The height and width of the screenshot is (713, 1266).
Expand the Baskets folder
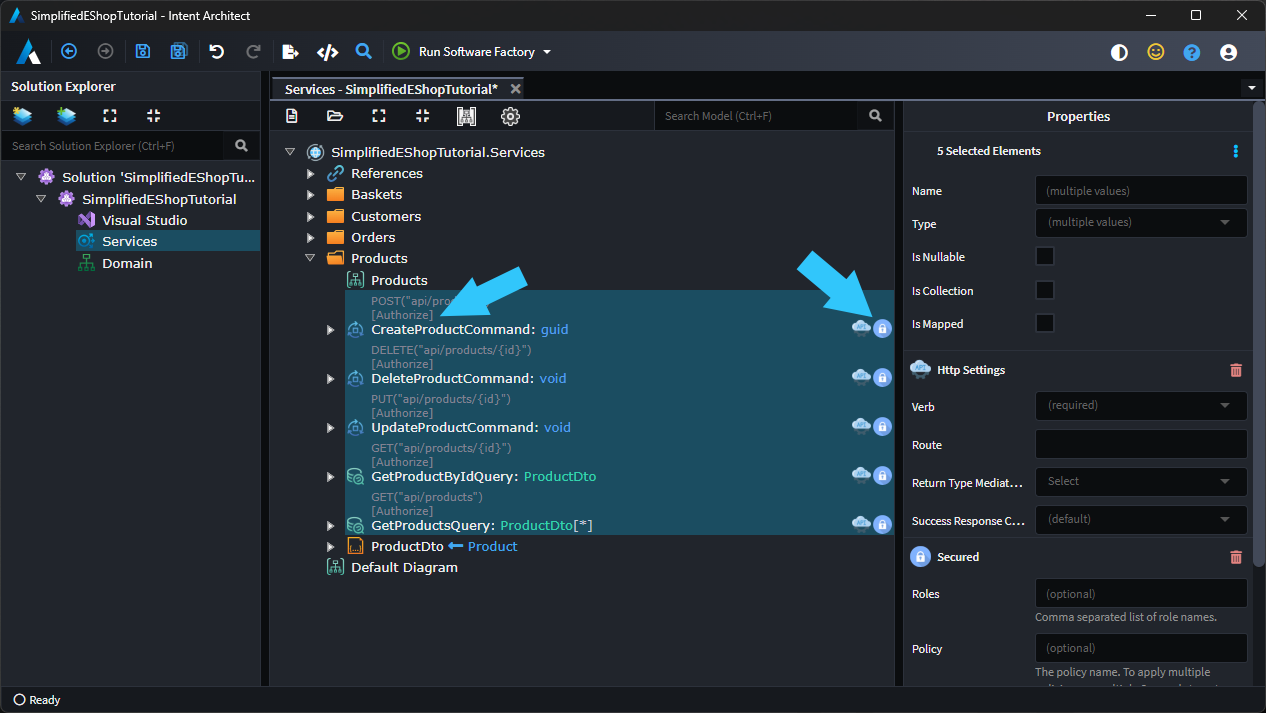pos(311,194)
